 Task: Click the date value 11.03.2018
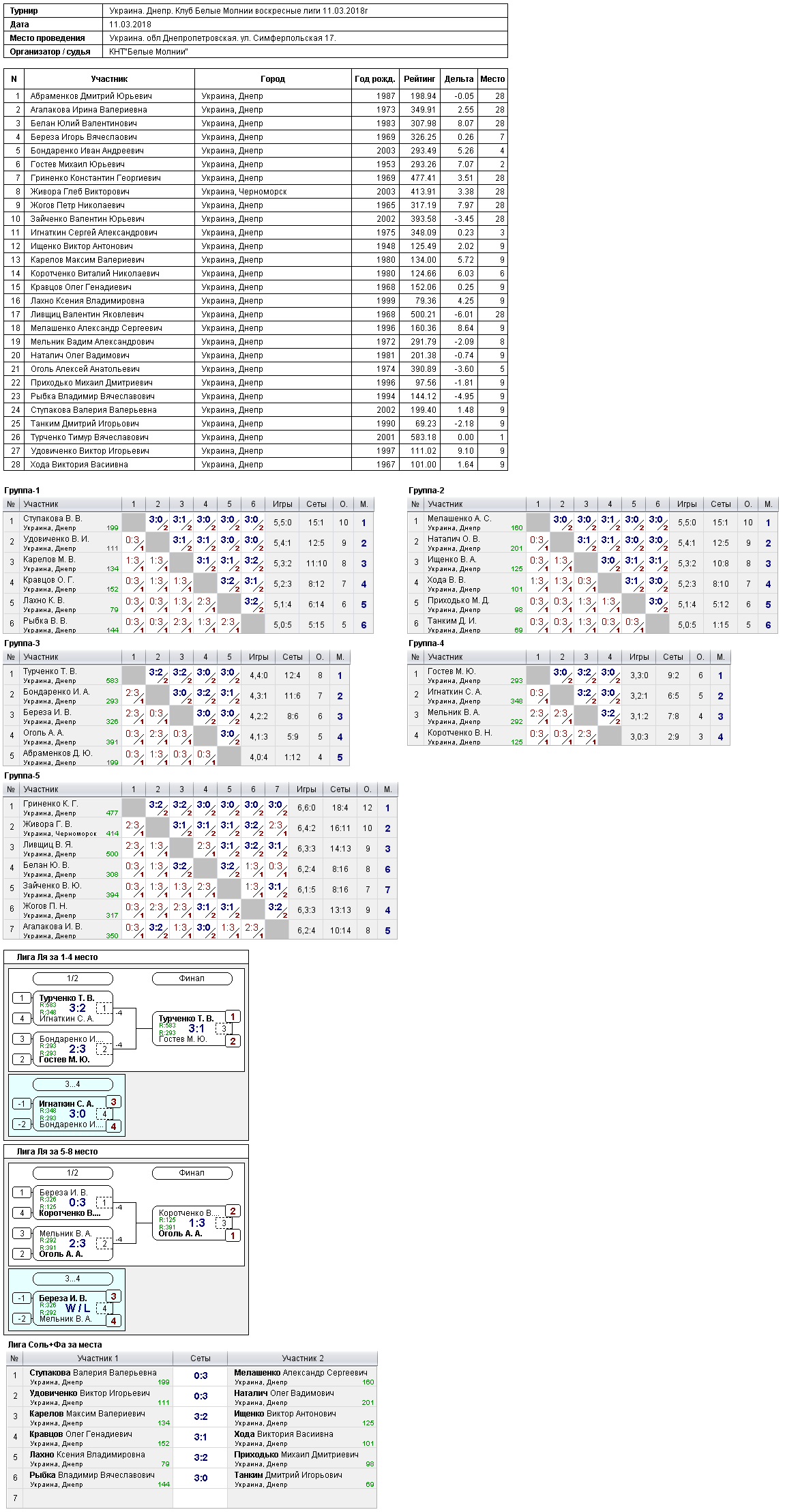(x=130, y=25)
